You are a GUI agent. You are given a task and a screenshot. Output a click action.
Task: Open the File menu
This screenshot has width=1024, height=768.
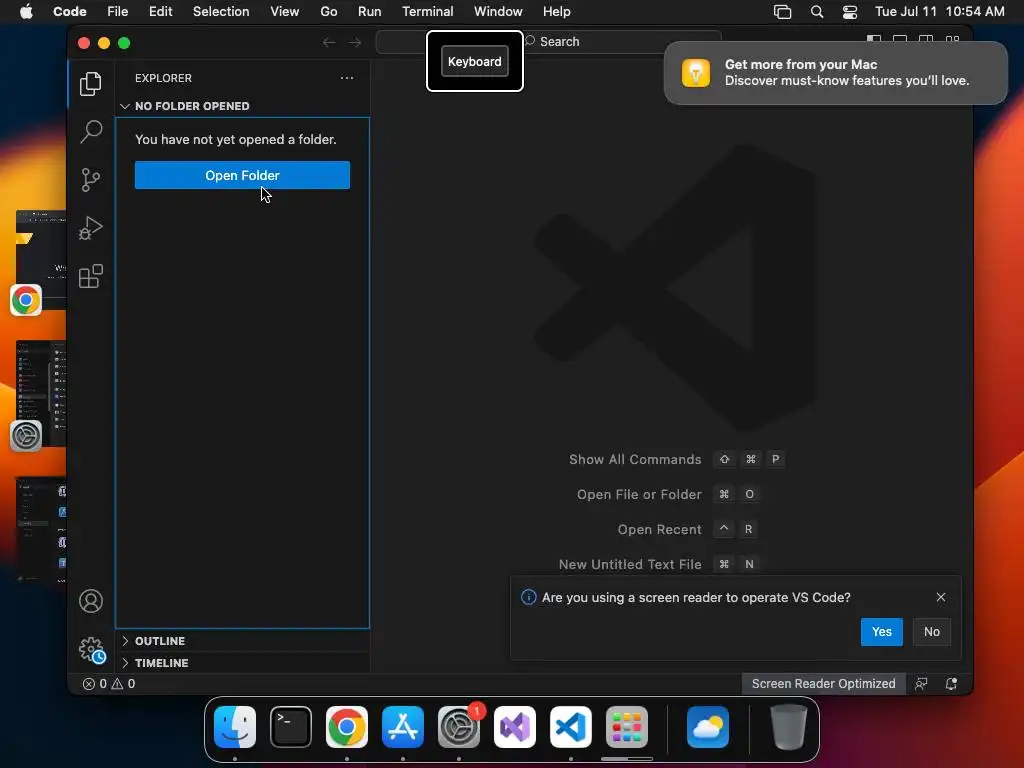click(118, 12)
